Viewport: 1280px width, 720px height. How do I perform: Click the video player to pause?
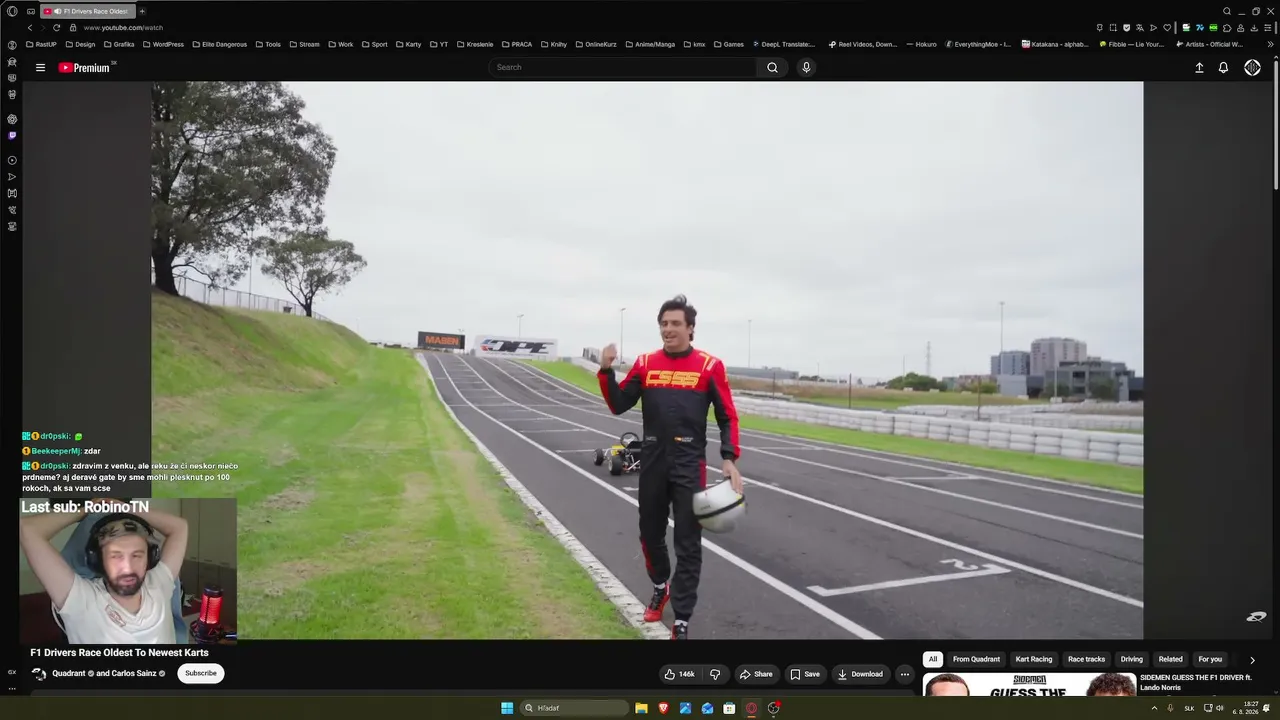[x=647, y=360]
